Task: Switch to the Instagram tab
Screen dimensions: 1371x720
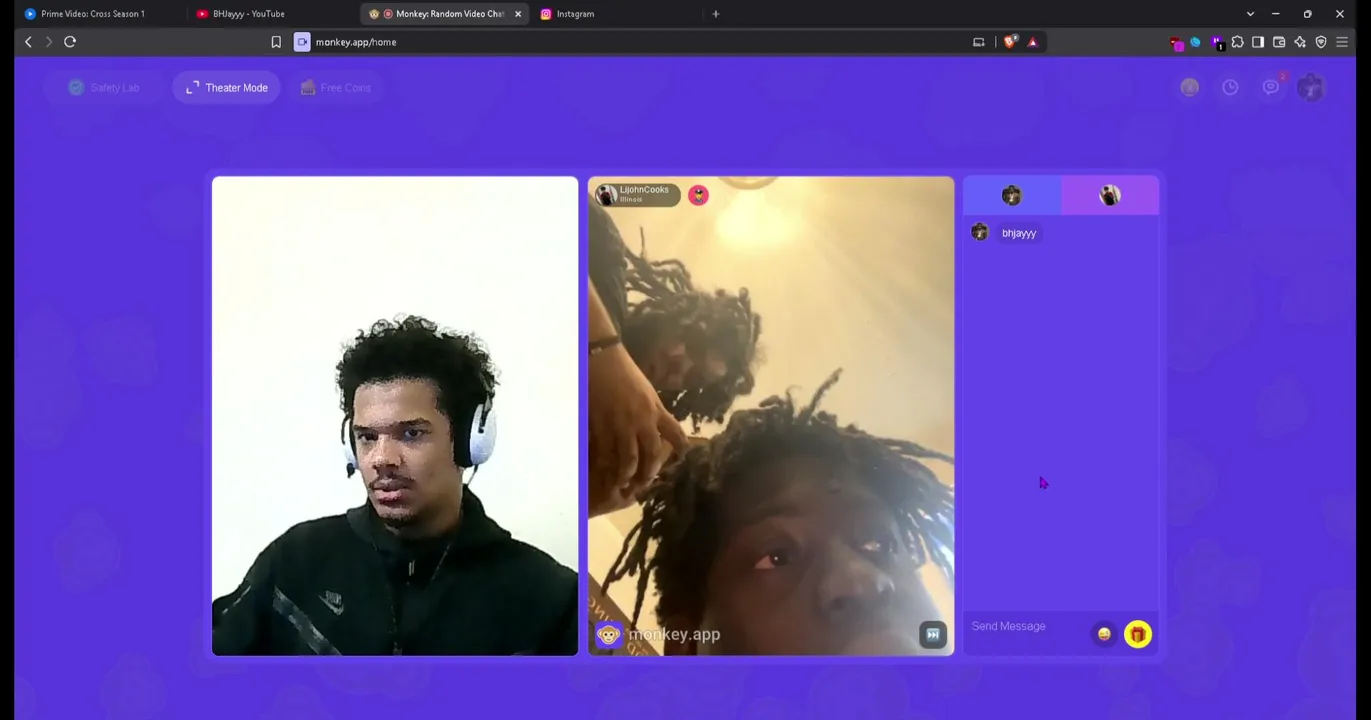Action: (575, 14)
